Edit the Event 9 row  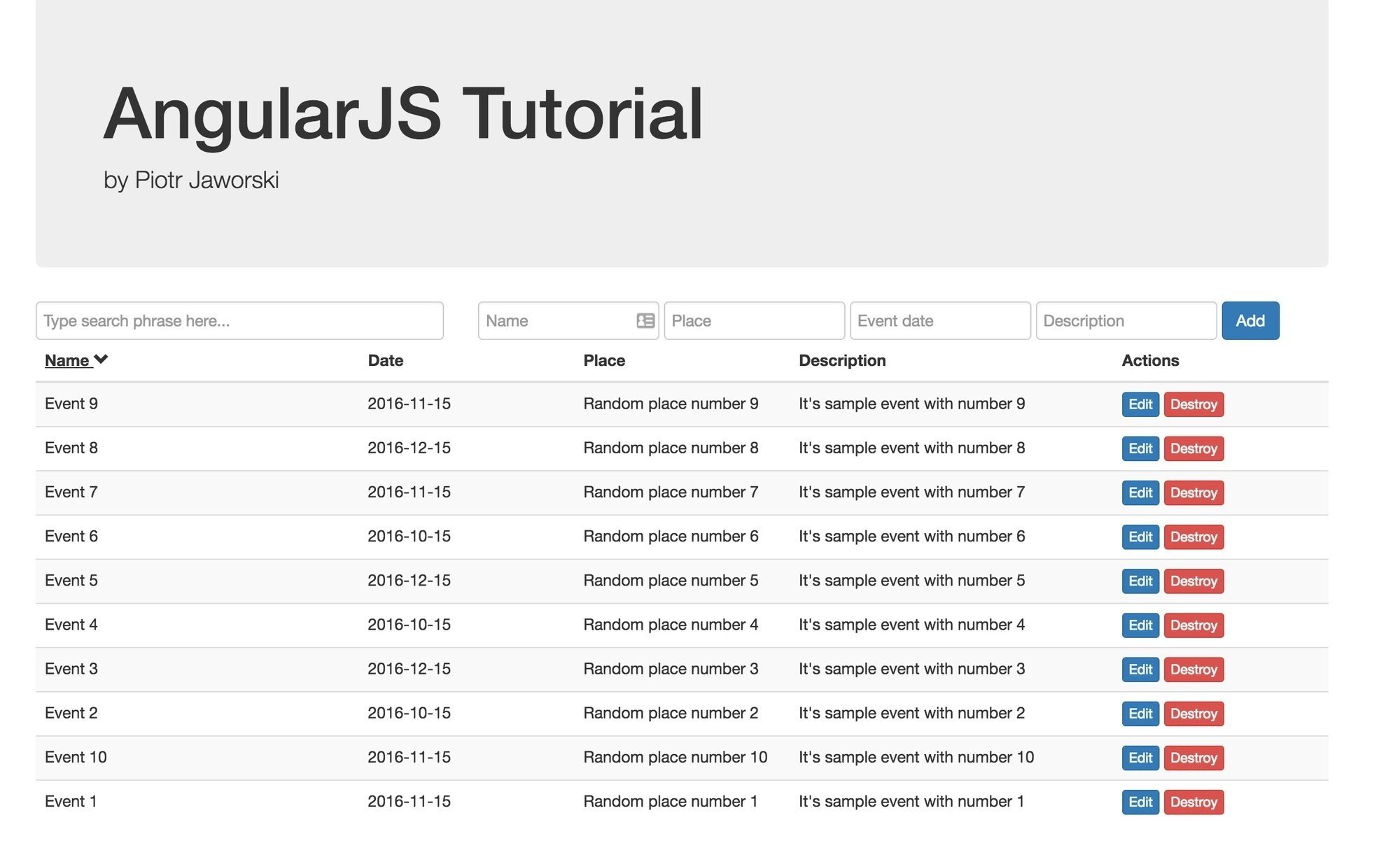(1140, 404)
